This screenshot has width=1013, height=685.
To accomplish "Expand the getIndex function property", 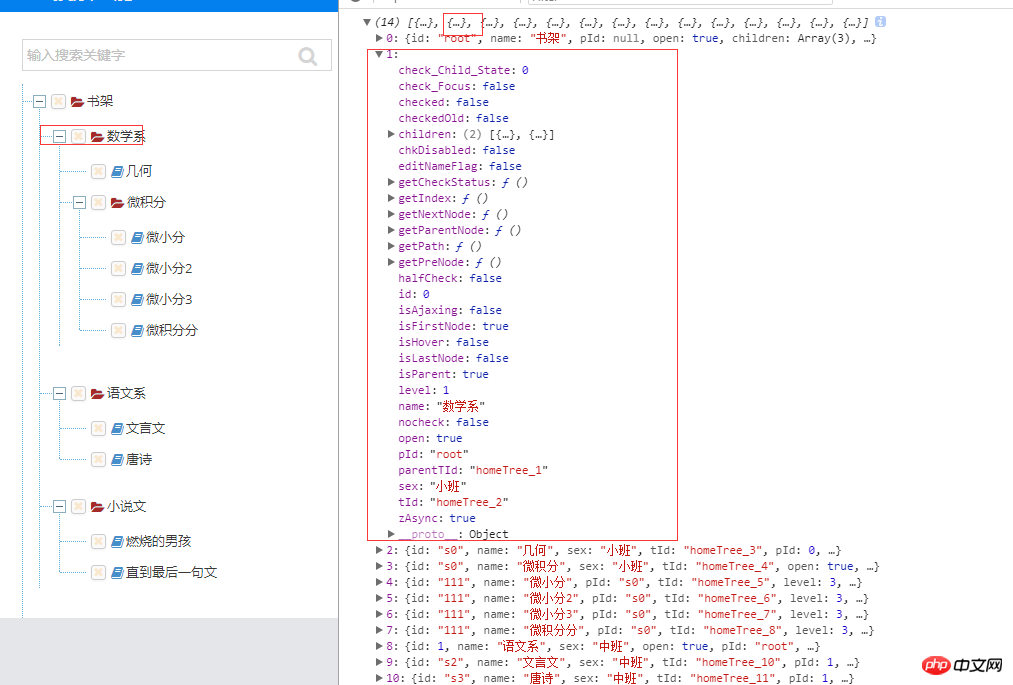I will coord(392,198).
